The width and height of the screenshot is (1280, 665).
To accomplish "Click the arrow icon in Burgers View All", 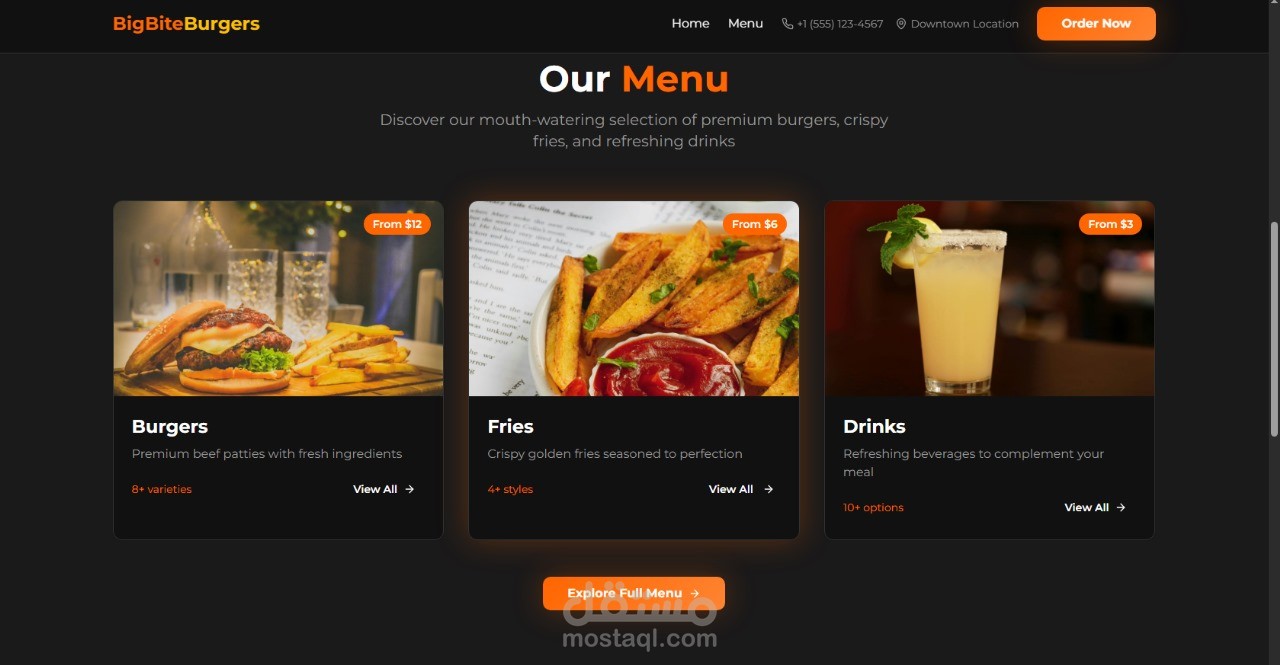I will click(410, 489).
